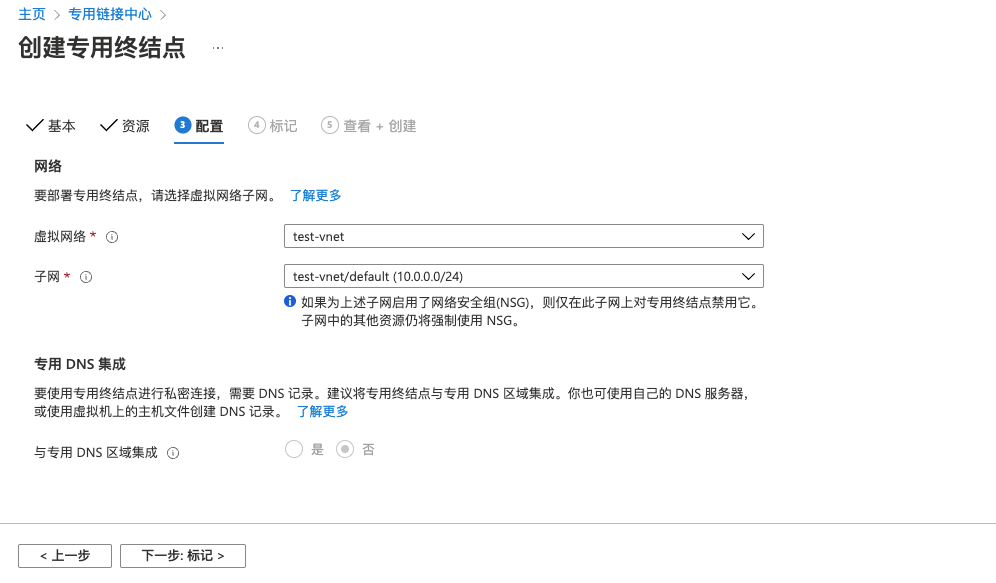Image resolution: width=996 pixels, height=583 pixels.
Task: Click the ellipsis icon beside 创建专用终结点 title
Action: tap(216, 47)
